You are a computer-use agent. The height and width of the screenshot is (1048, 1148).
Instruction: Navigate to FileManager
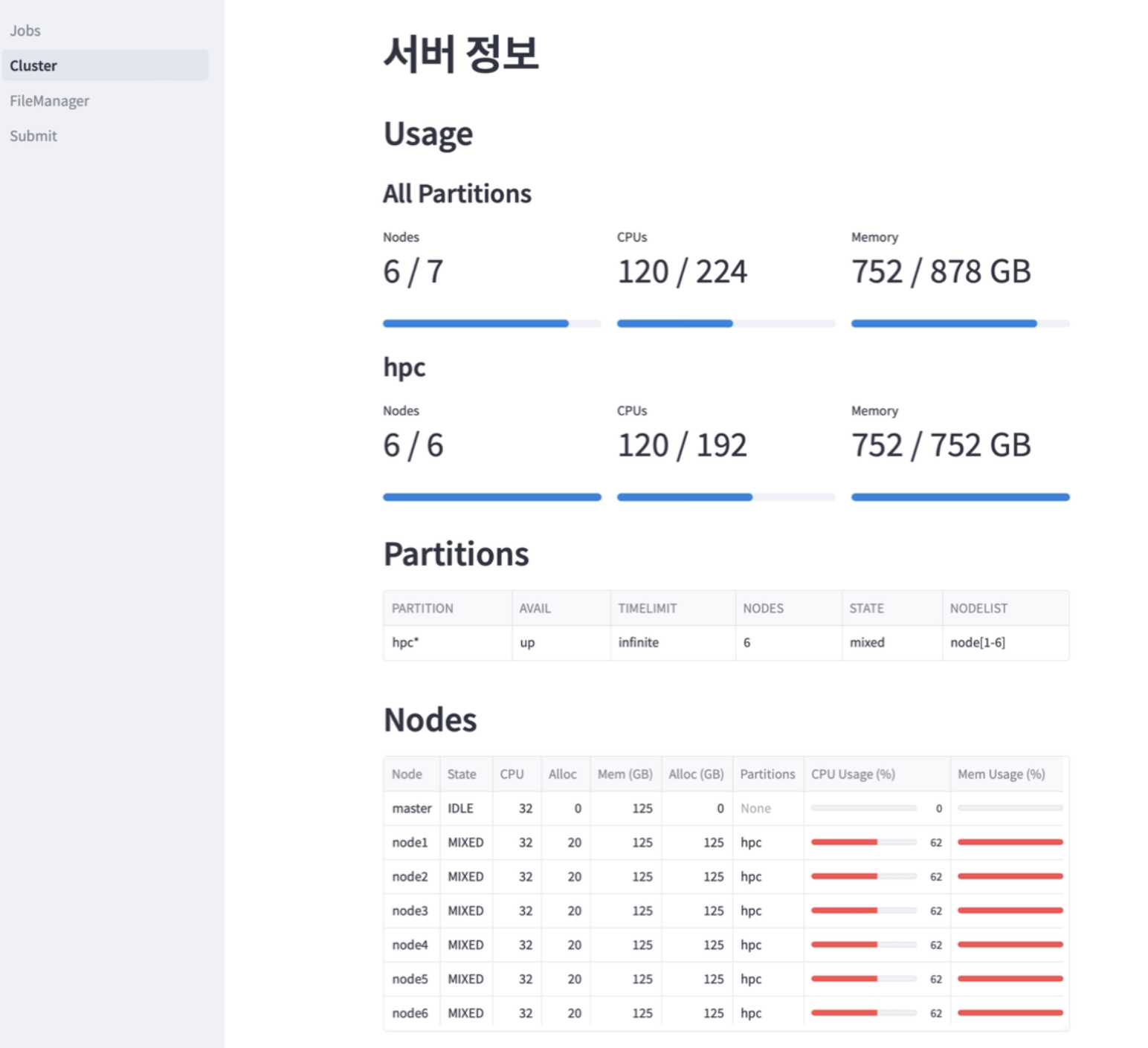[x=49, y=100]
